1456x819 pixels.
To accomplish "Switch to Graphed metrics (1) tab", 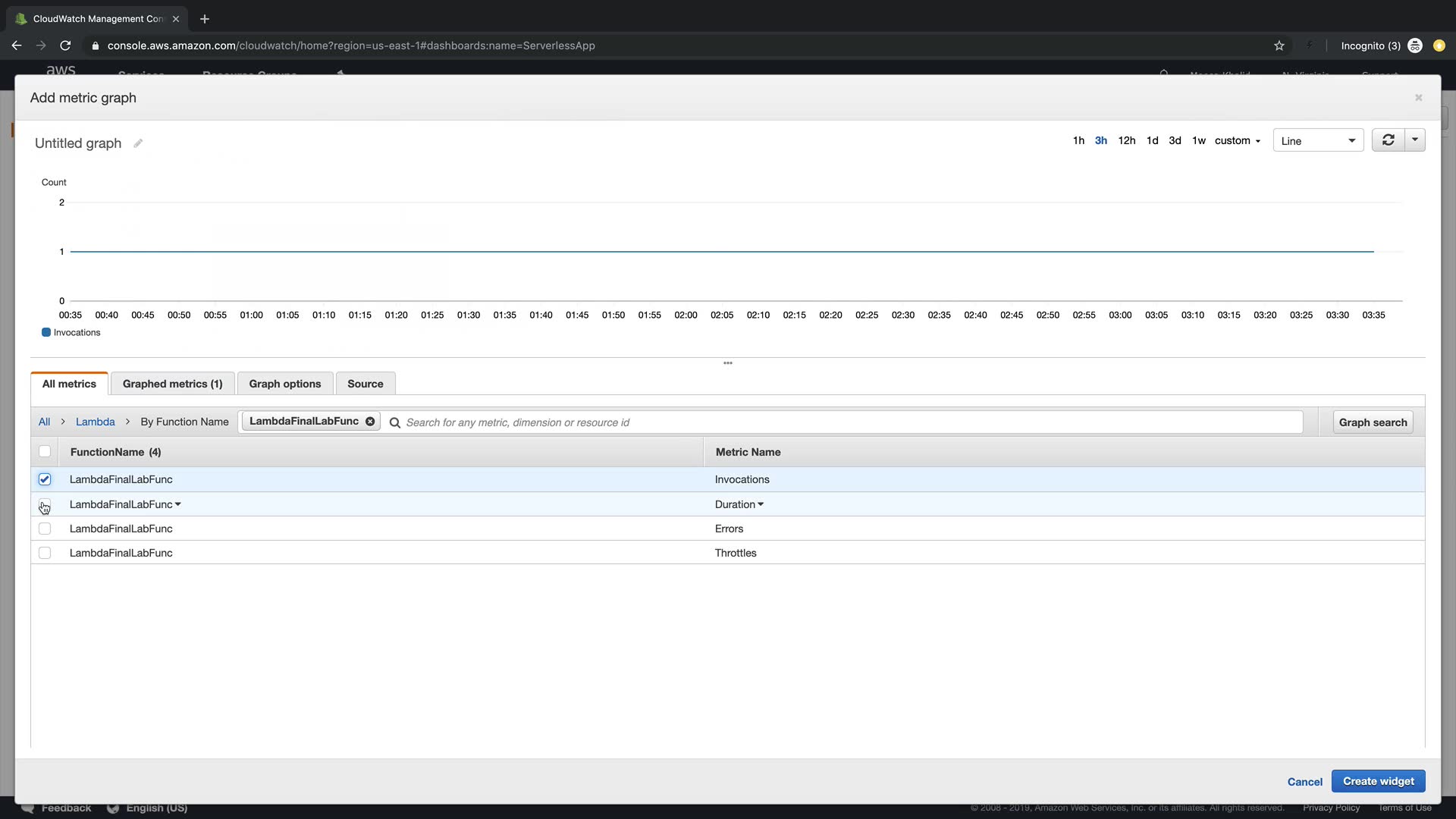I will coord(172,384).
